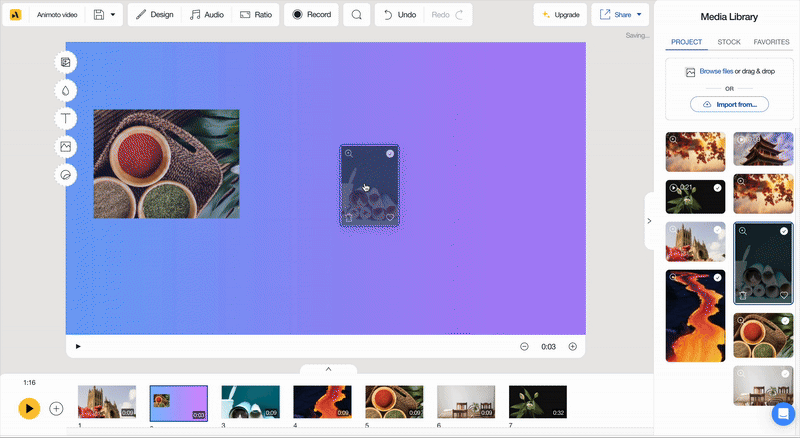Open the FAVORITES tab
Image resolution: width=800 pixels, height=438 pixels.
tap(771, 42)
